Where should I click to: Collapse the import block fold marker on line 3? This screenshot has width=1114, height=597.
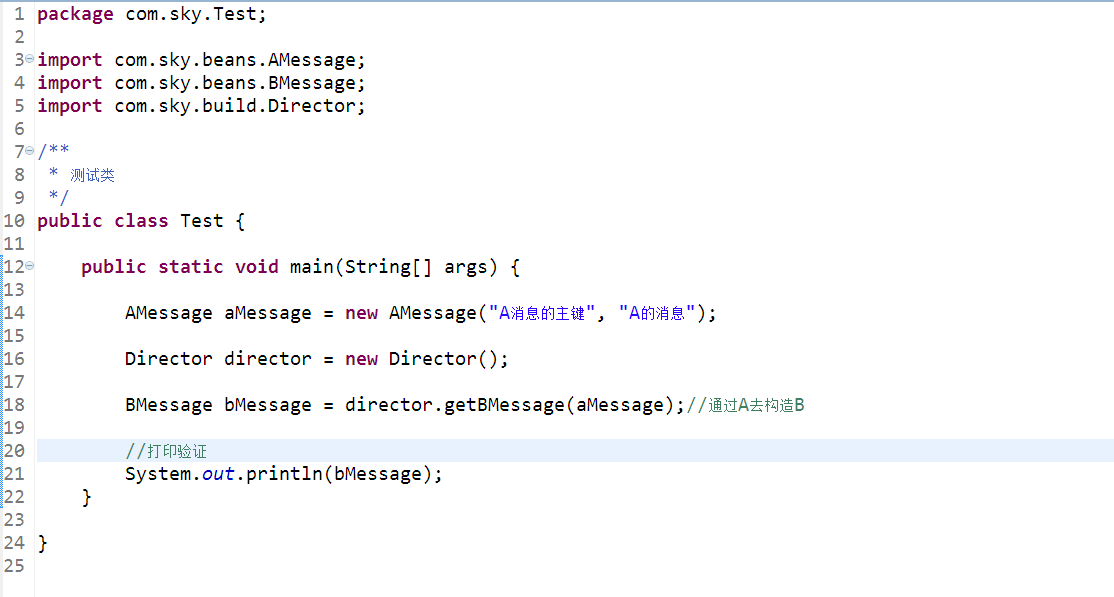coord(29,58)
